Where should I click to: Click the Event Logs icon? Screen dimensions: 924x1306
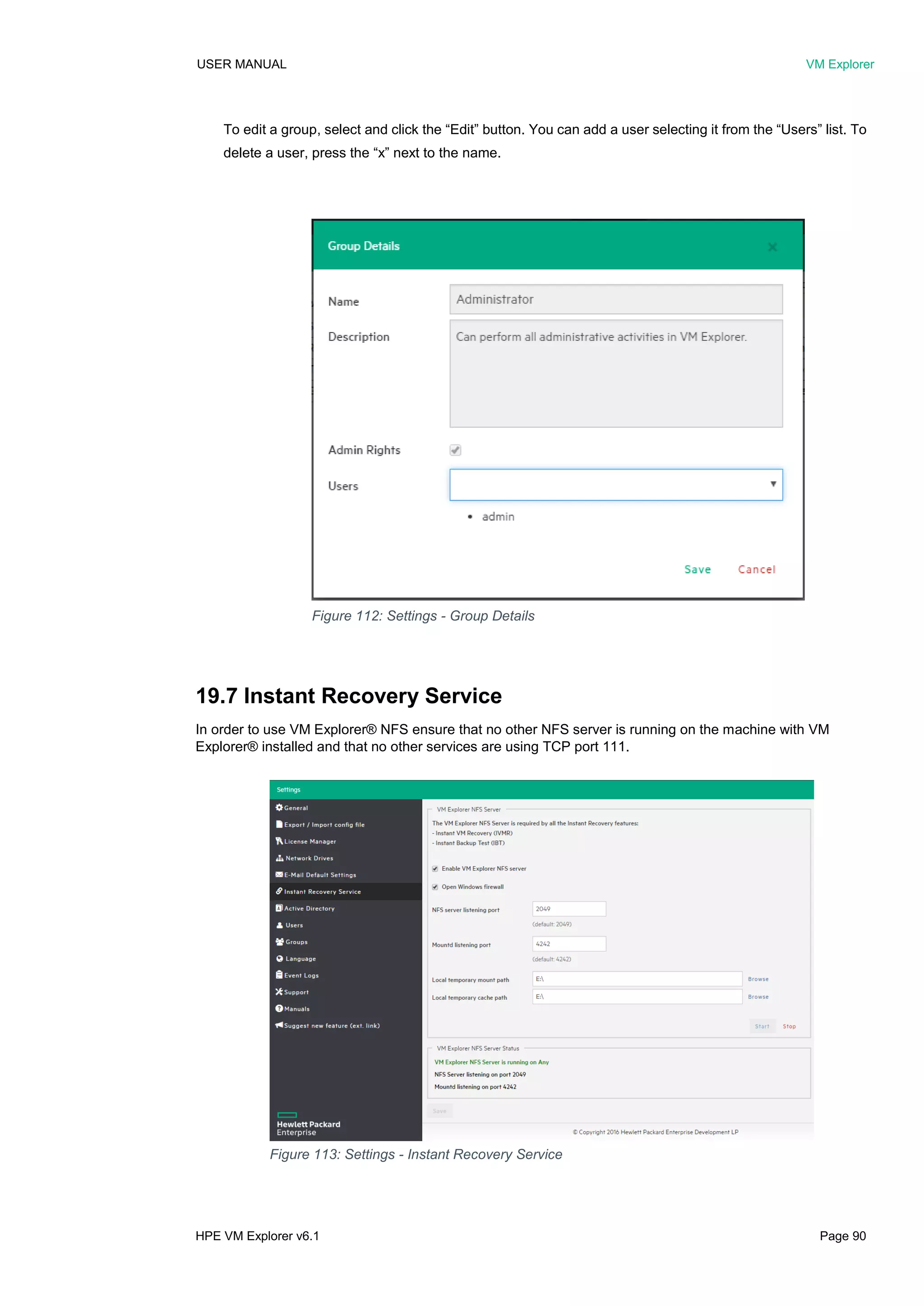(x=279, y=974)
